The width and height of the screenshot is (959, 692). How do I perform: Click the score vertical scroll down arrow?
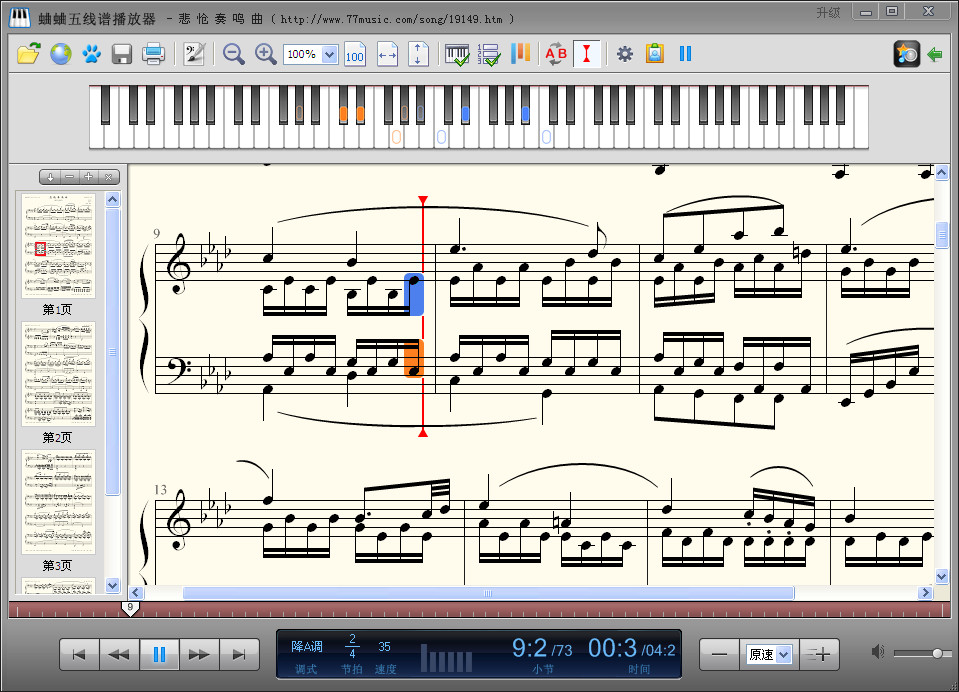point(942,576)
